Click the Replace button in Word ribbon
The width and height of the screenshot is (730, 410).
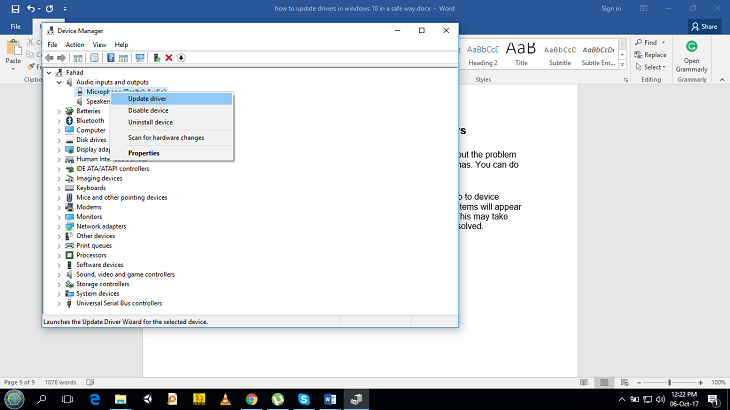(650, 55)
